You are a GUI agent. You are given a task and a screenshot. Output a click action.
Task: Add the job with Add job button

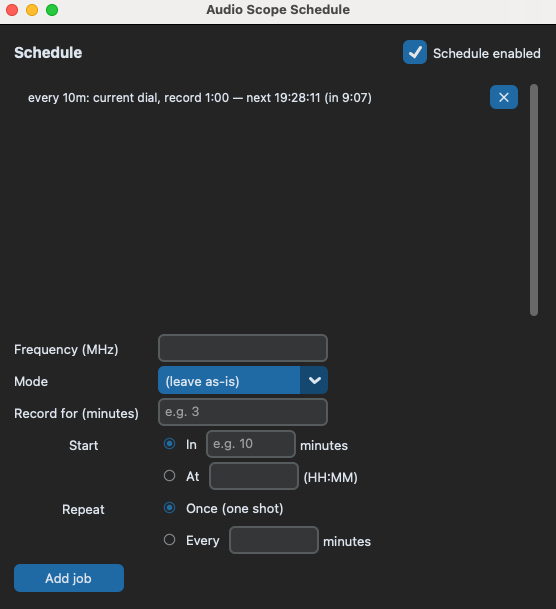click(x=69, y=578)
